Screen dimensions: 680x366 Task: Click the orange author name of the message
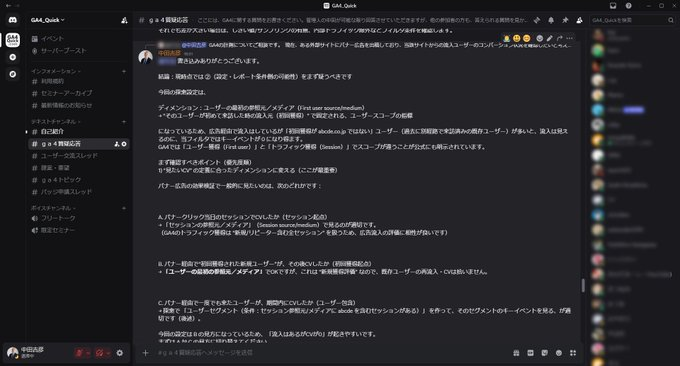169,53
